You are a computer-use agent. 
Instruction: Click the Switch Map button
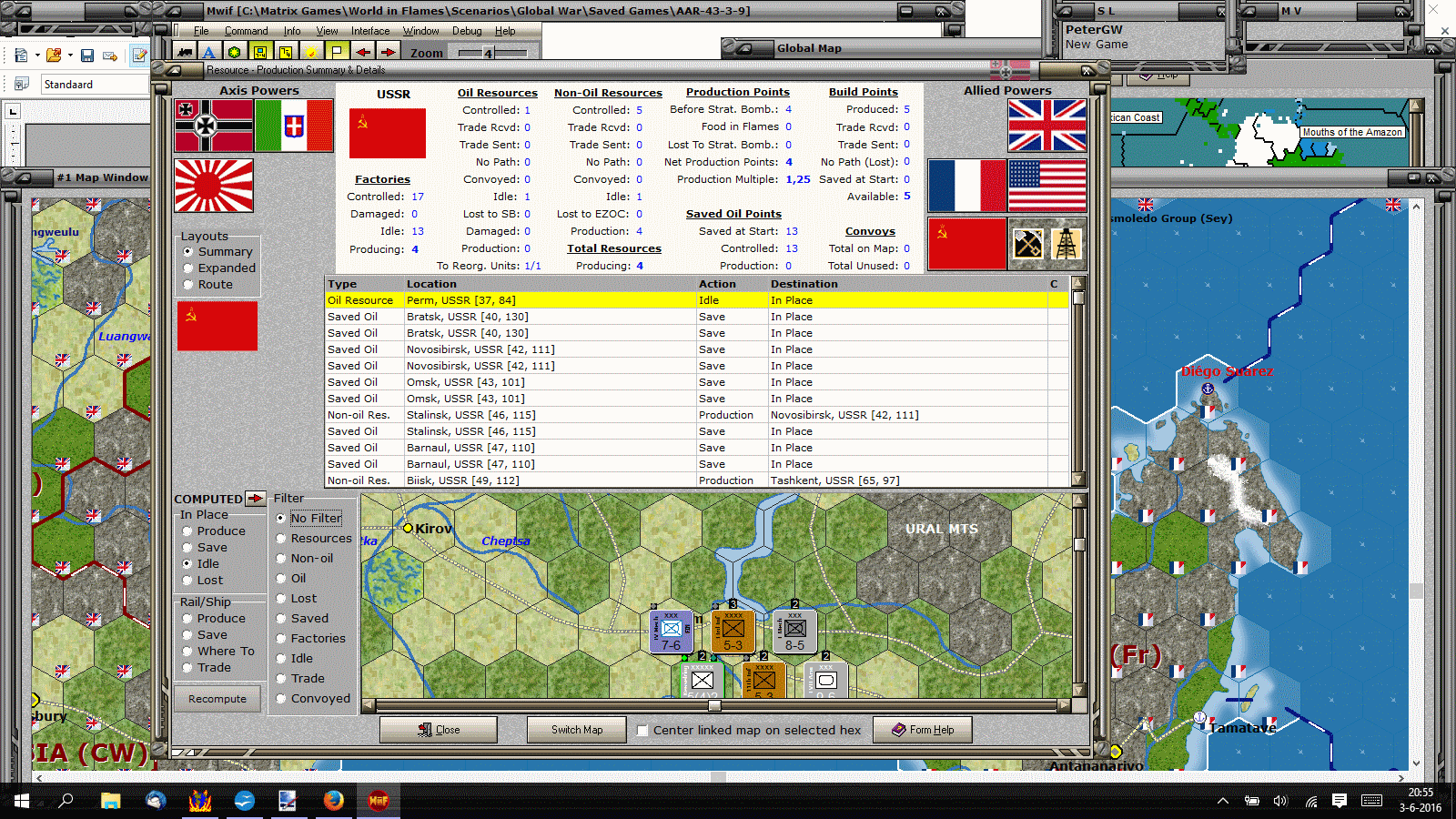577,730
